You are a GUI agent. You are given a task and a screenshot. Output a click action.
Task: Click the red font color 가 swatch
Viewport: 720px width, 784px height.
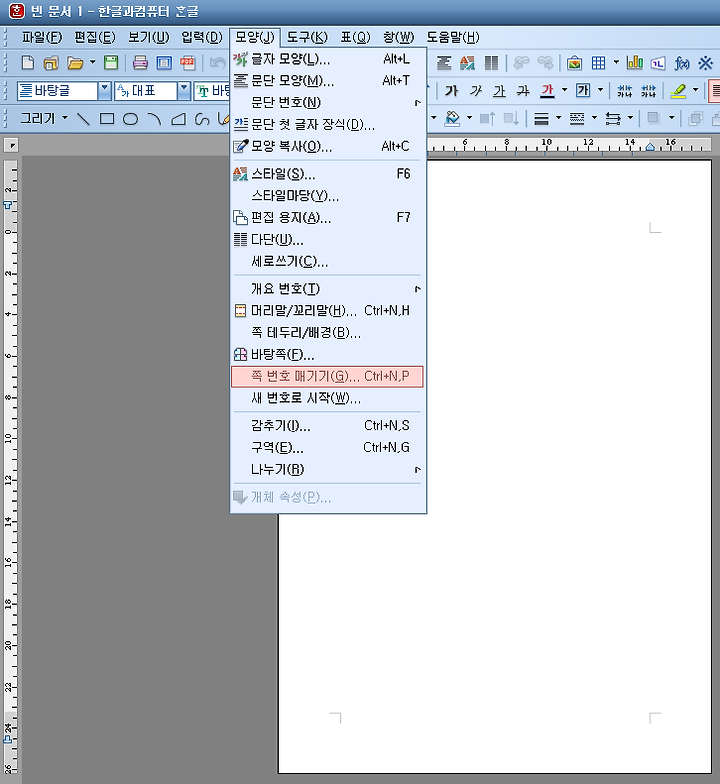coord(548,90)
